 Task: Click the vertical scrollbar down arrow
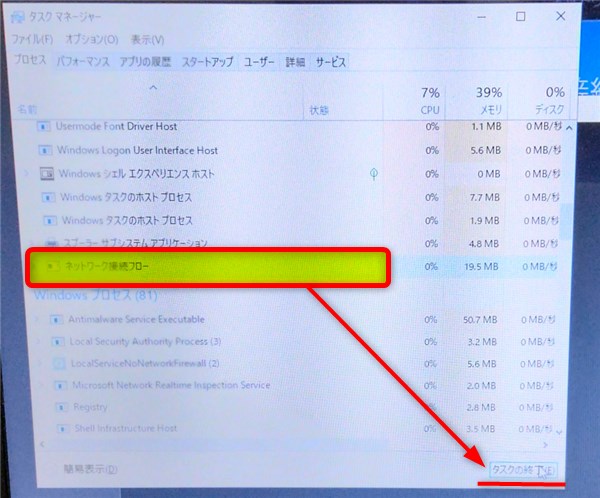(559, 433)
